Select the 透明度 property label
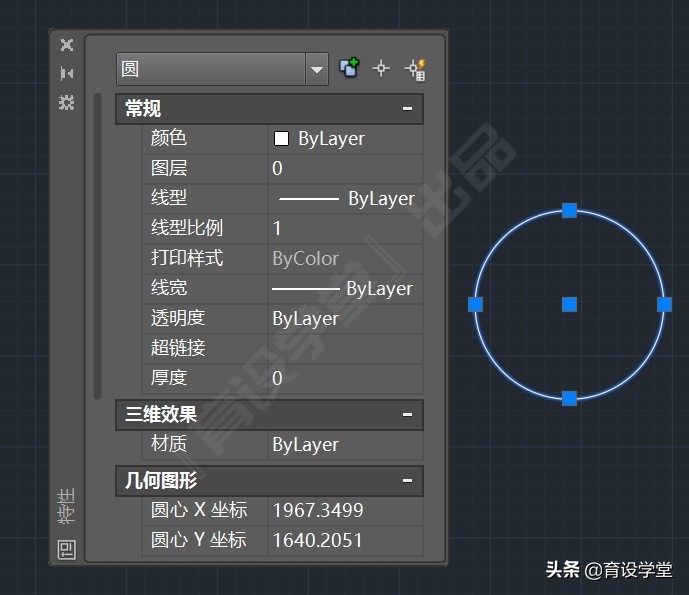This screenshot has height=595, width=689. coord(178,318)
